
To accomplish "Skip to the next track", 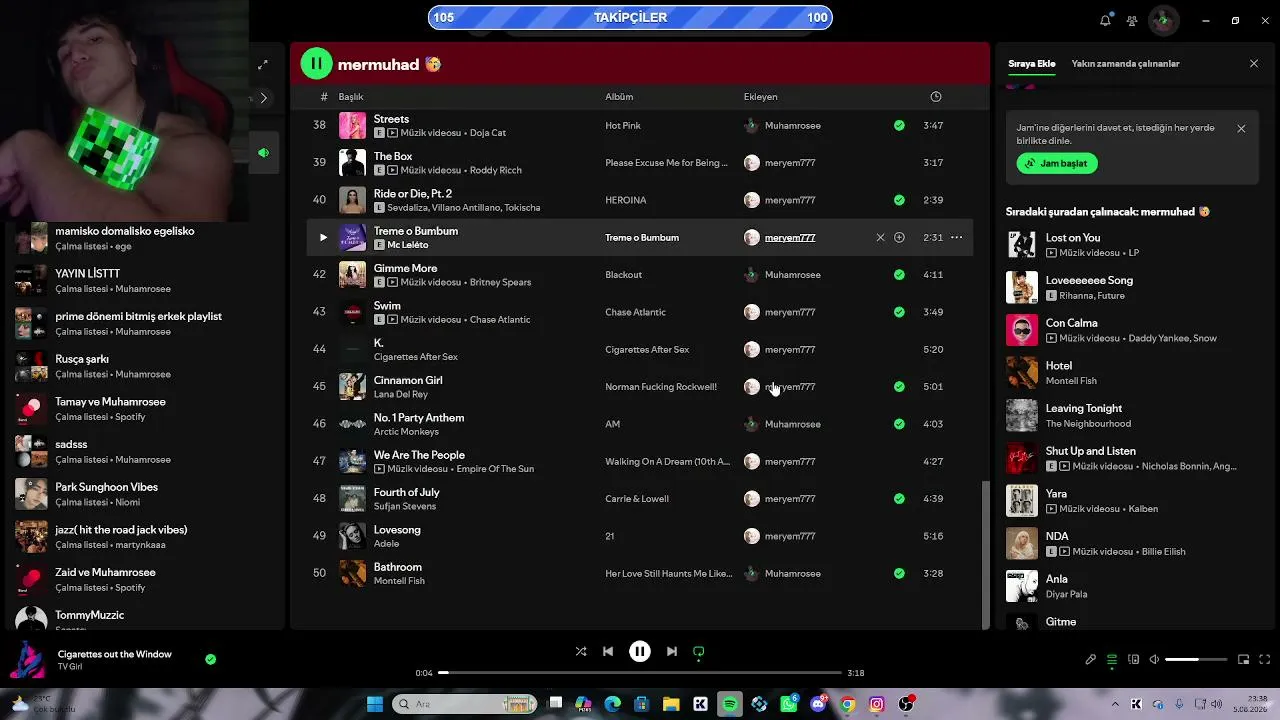I will 672,651.
